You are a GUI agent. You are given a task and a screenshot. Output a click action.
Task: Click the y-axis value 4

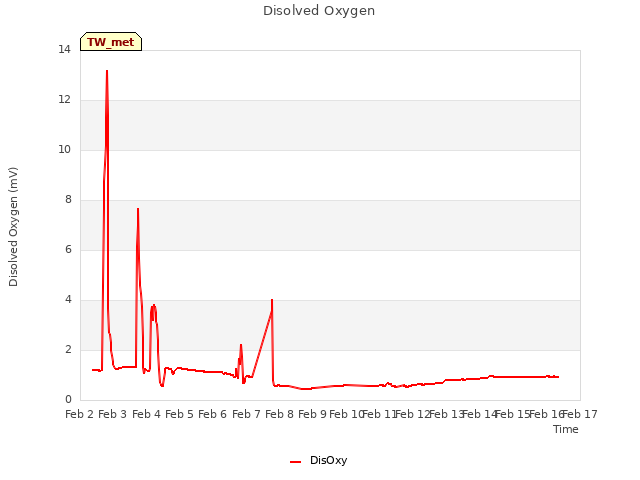point(68,300)
